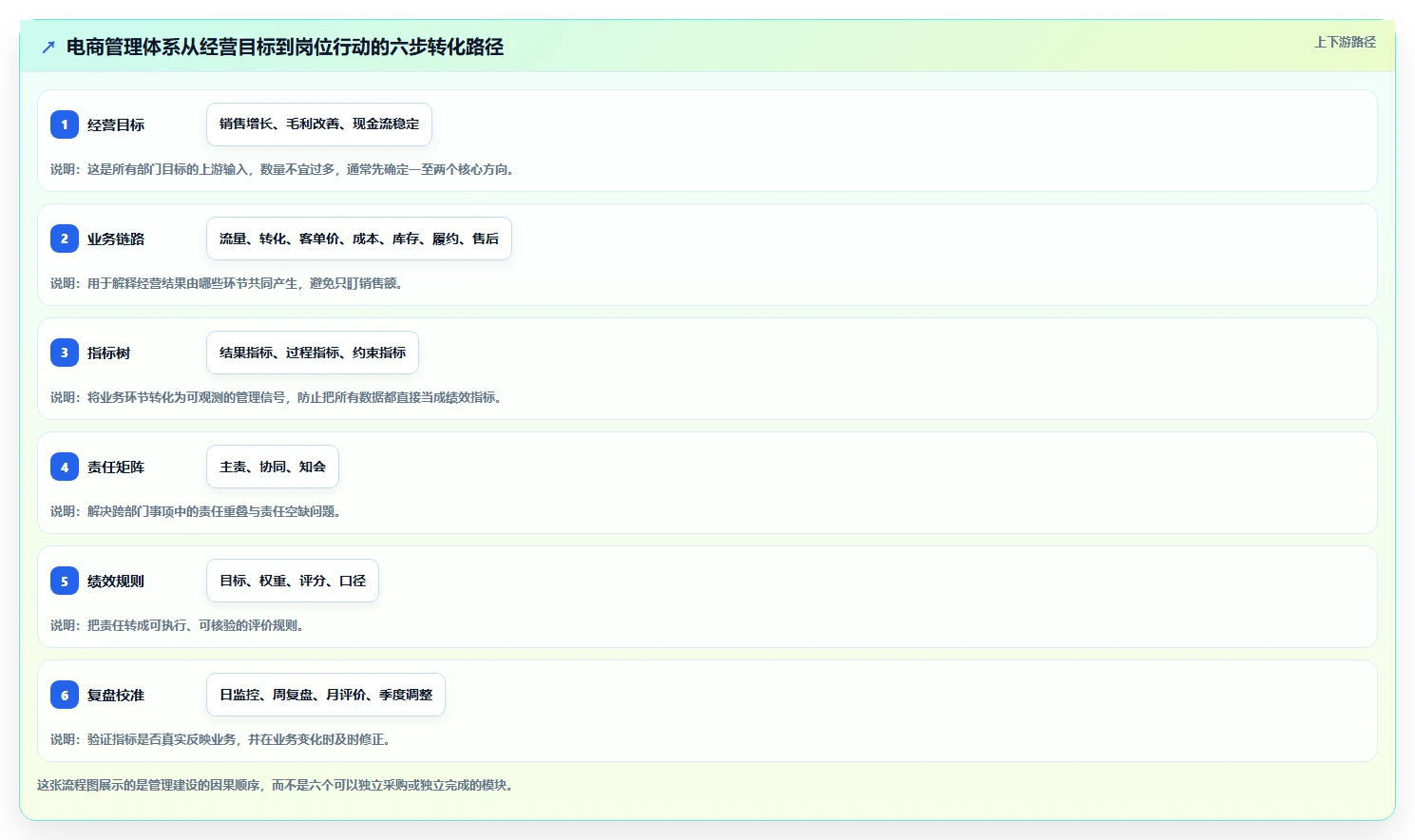The height and width of the screenshot is (840, 1415).
Task: Select the 业务链路 step name
Action: [x=116, y=239]
